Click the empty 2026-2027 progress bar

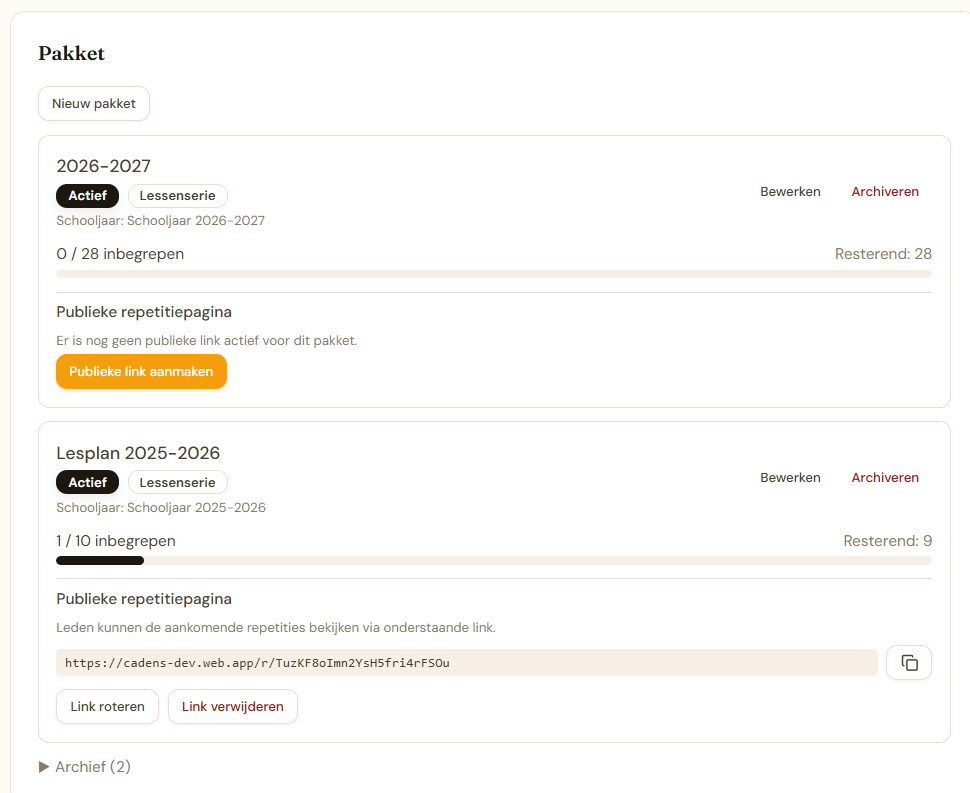click(x=494, y=274)
